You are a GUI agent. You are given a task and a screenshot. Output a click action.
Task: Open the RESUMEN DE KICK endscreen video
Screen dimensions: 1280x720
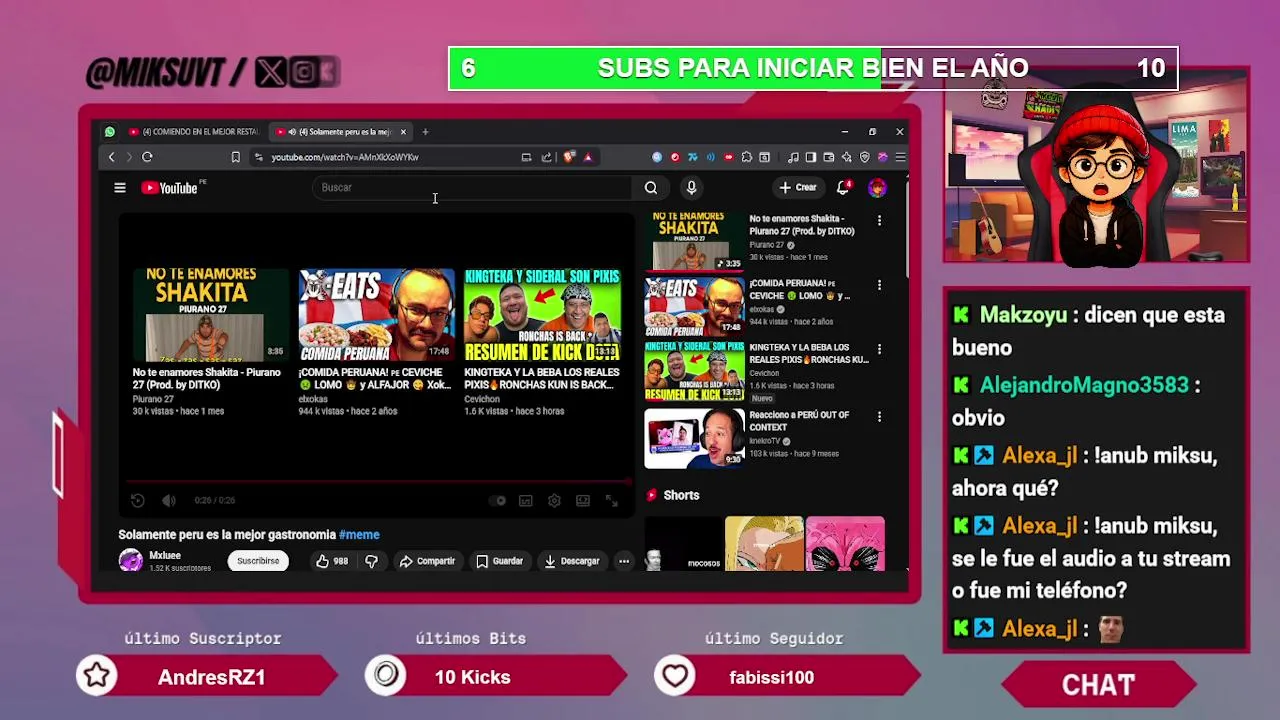542,315
